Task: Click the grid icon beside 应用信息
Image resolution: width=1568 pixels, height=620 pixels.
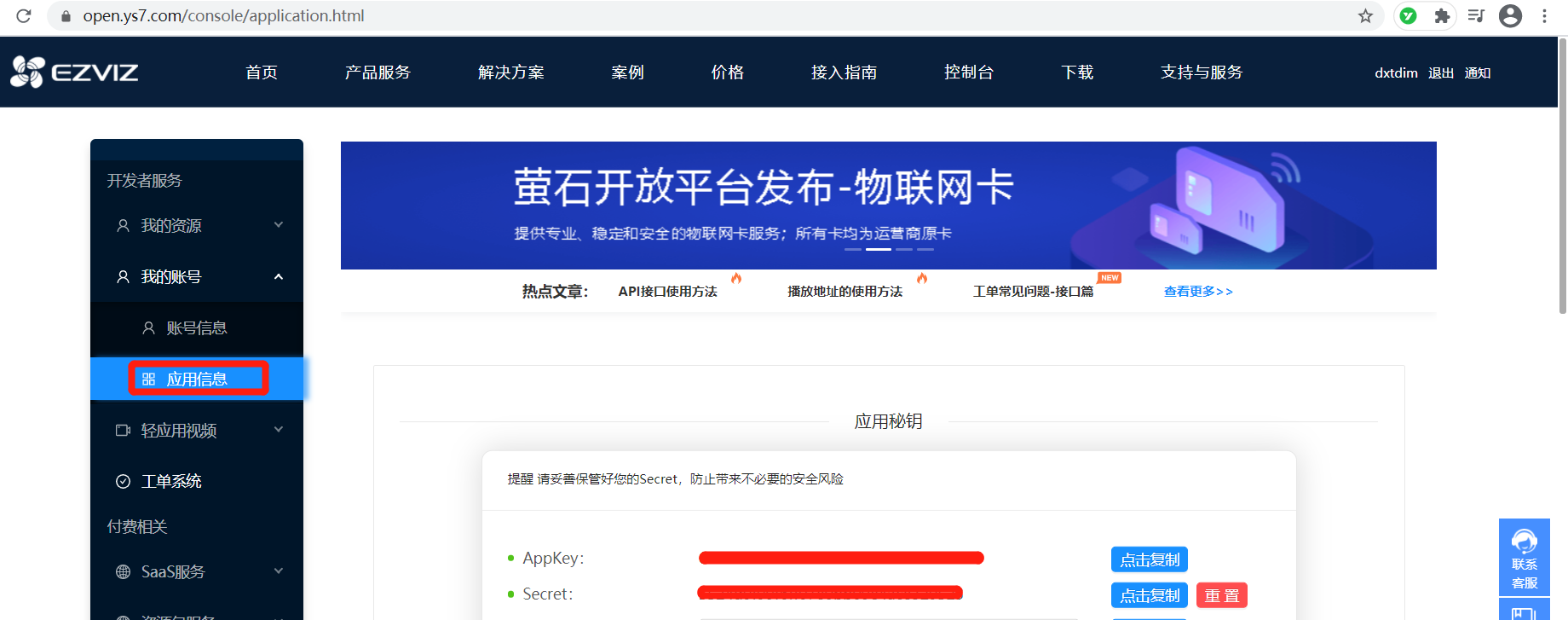Action: 148,380
